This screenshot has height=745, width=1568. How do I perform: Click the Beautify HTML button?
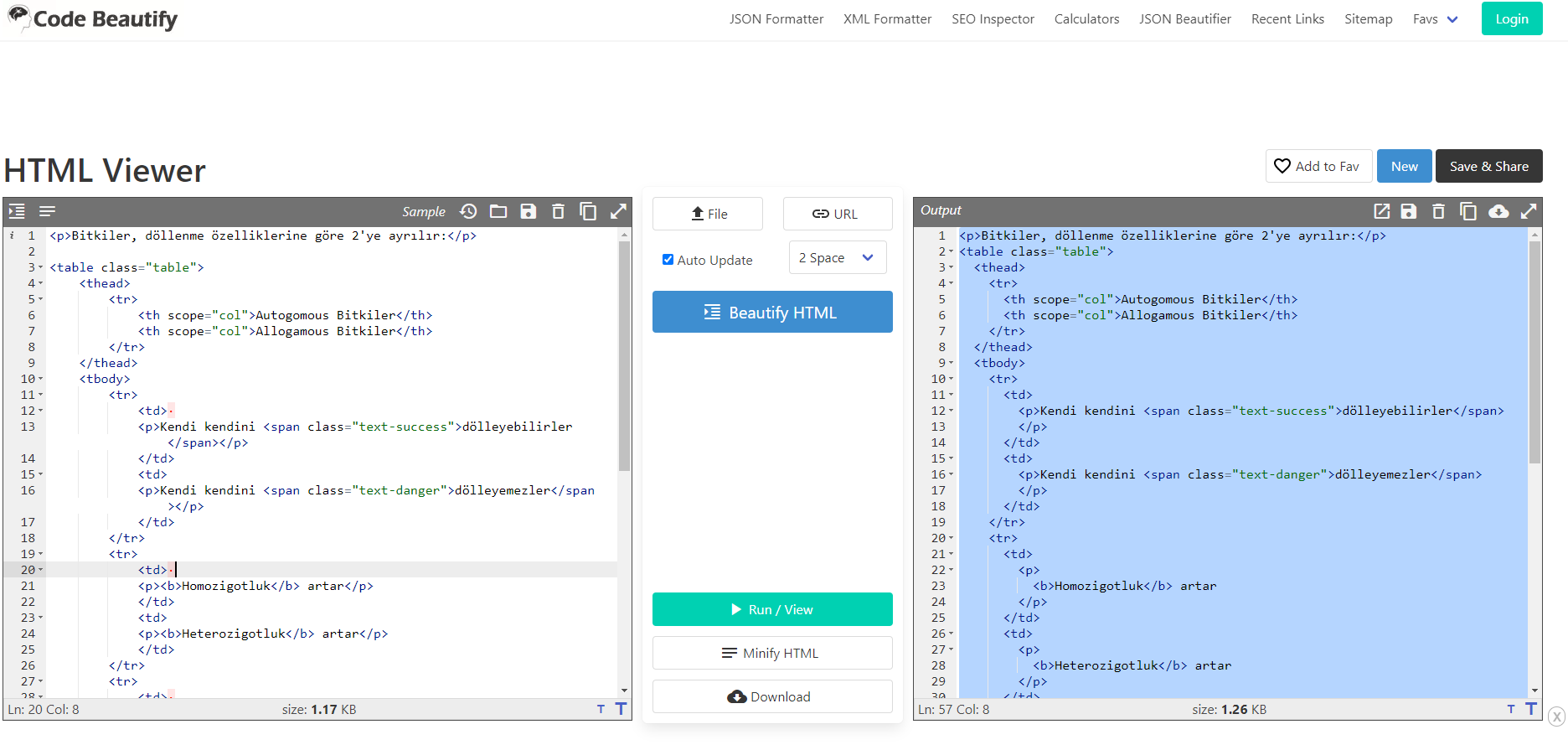pos(772,312)
